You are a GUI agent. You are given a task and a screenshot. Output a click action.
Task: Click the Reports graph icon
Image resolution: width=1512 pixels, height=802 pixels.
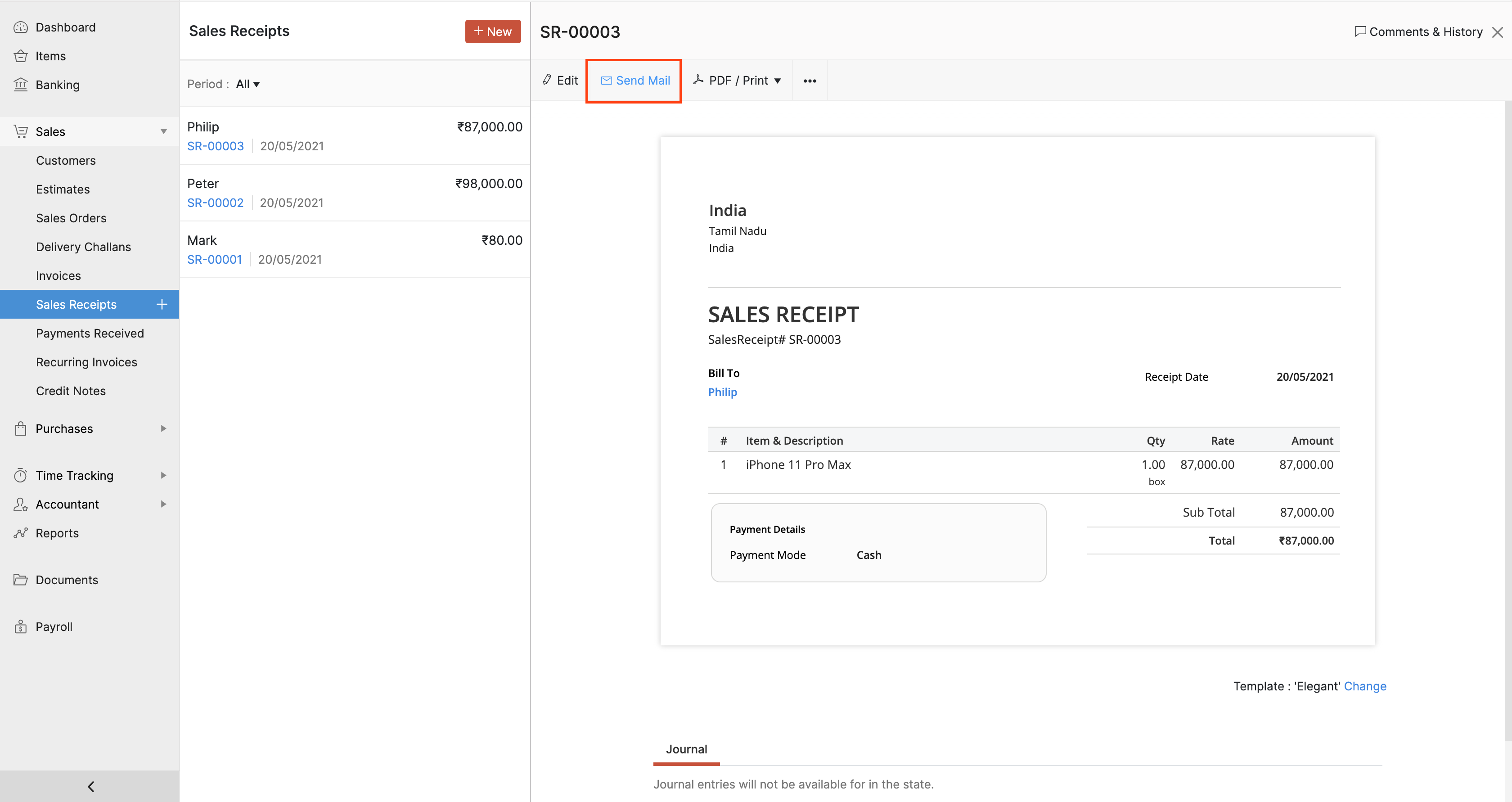pos(21,533)
